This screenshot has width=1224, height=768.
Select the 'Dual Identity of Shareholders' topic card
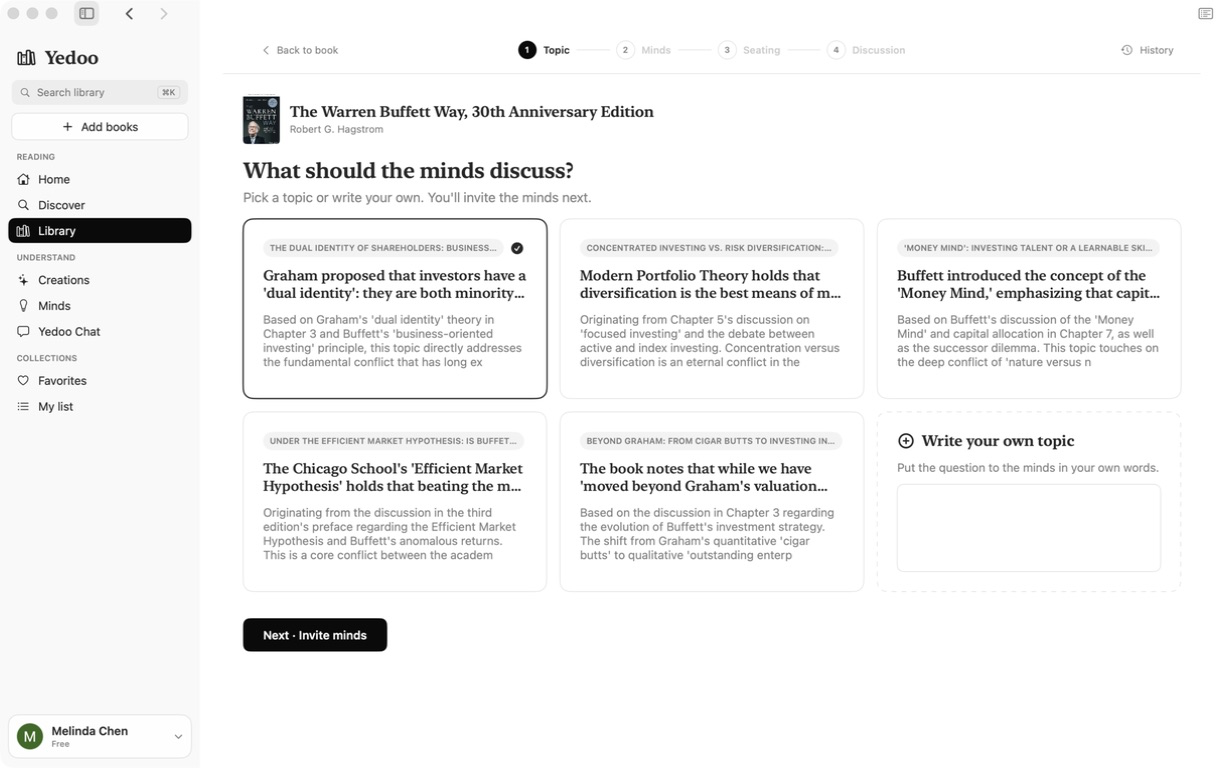tap(395, 309)
